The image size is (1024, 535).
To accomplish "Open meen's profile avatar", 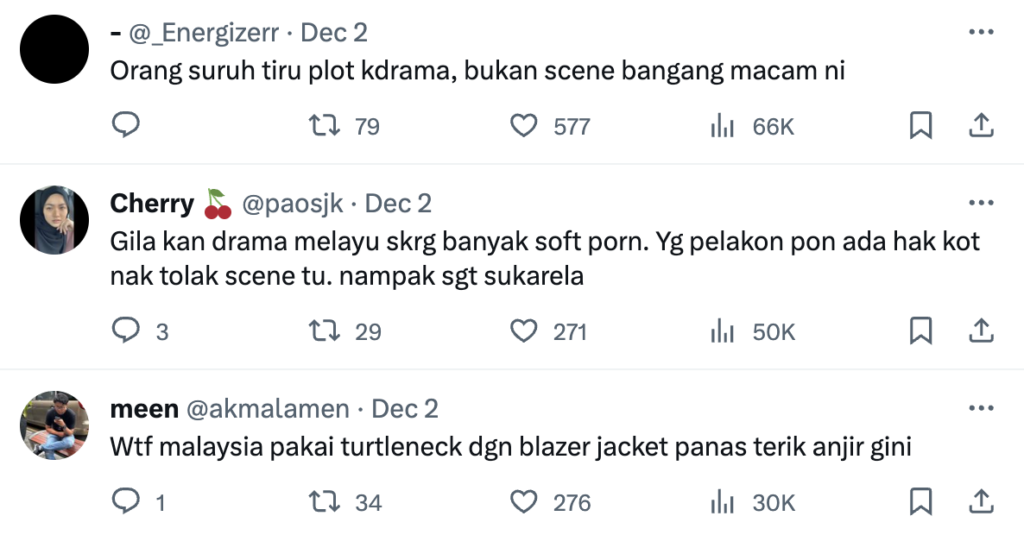I will (x=55, y=425).
